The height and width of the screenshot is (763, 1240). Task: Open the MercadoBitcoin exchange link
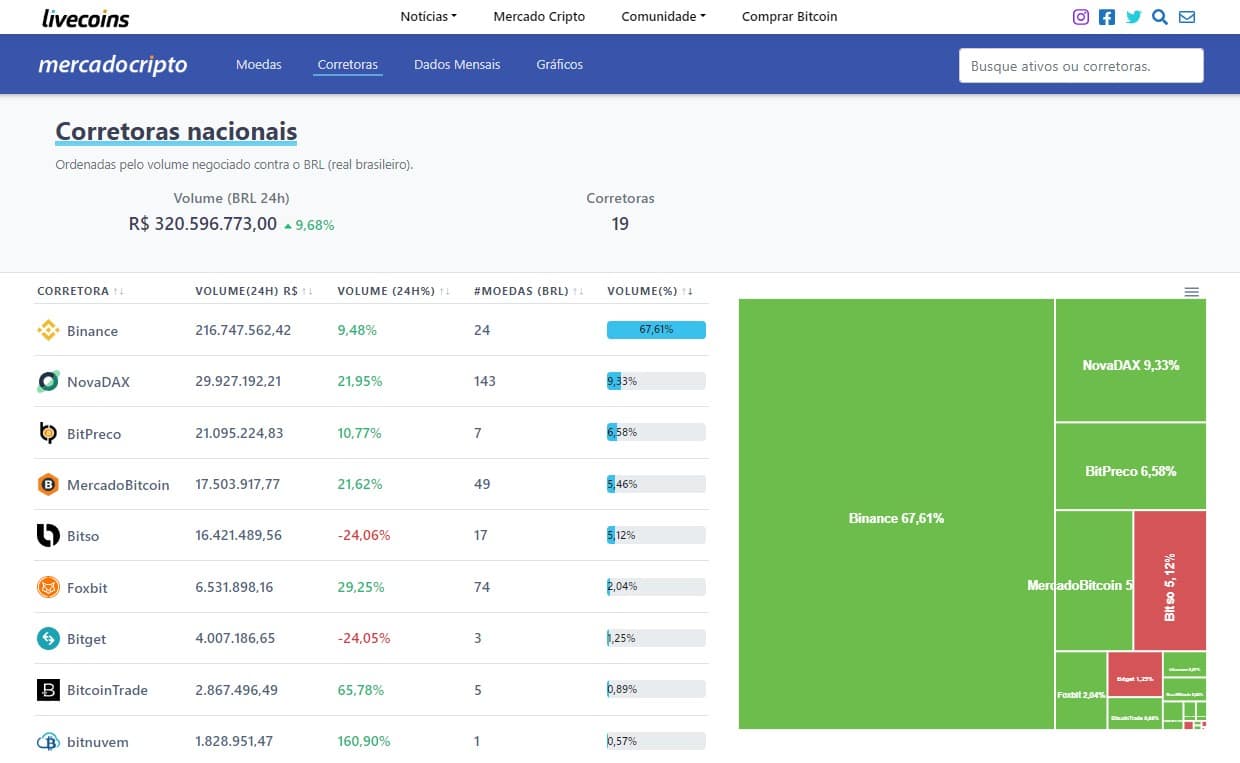(x=118, y=485)
